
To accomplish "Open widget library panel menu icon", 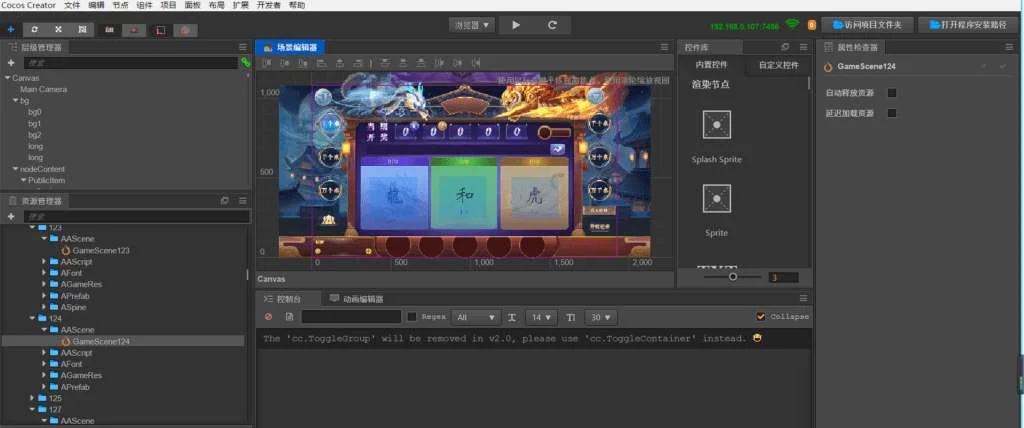I will (803, 47).
